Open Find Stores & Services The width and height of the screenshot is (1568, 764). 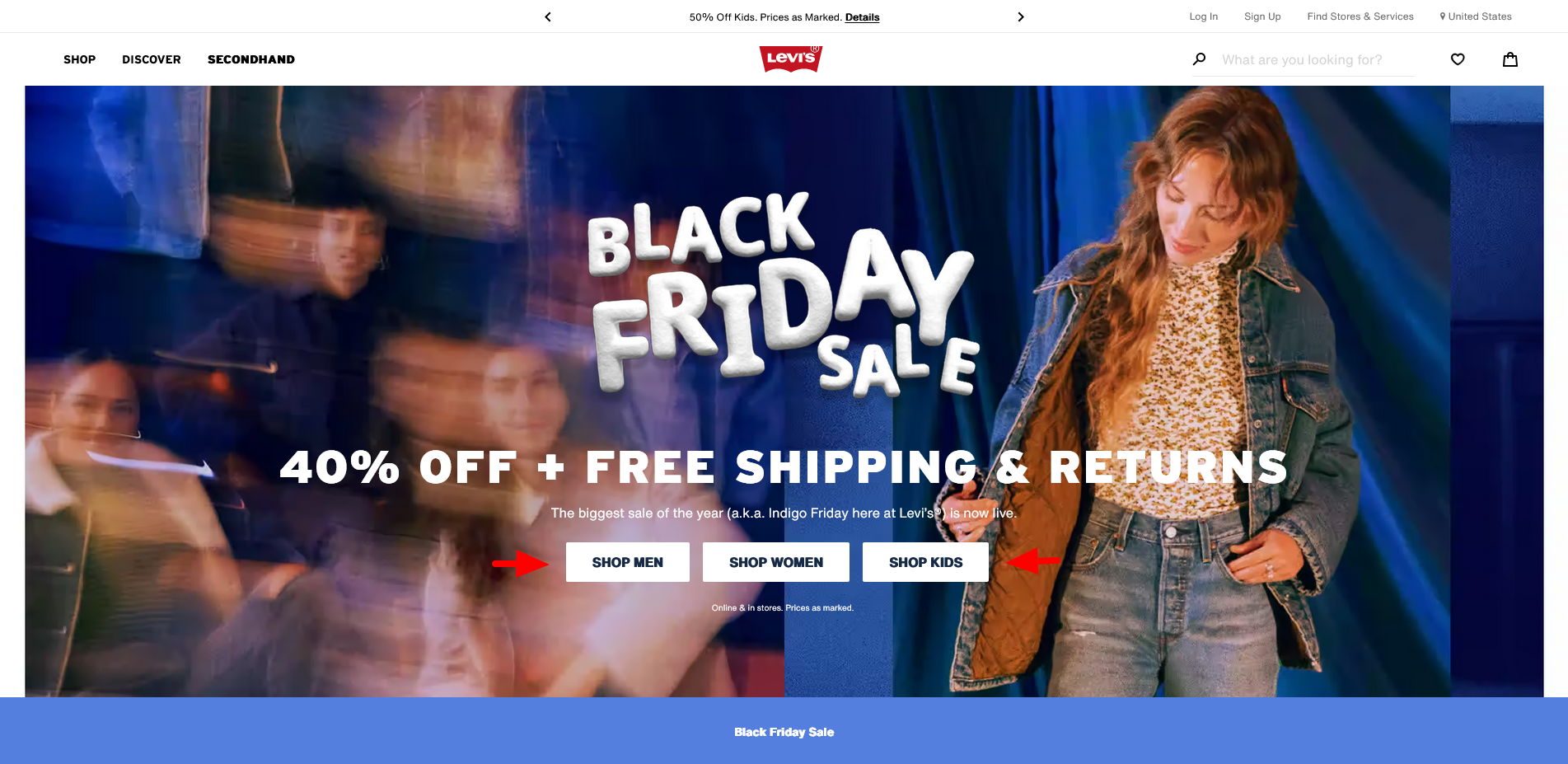1360,16
